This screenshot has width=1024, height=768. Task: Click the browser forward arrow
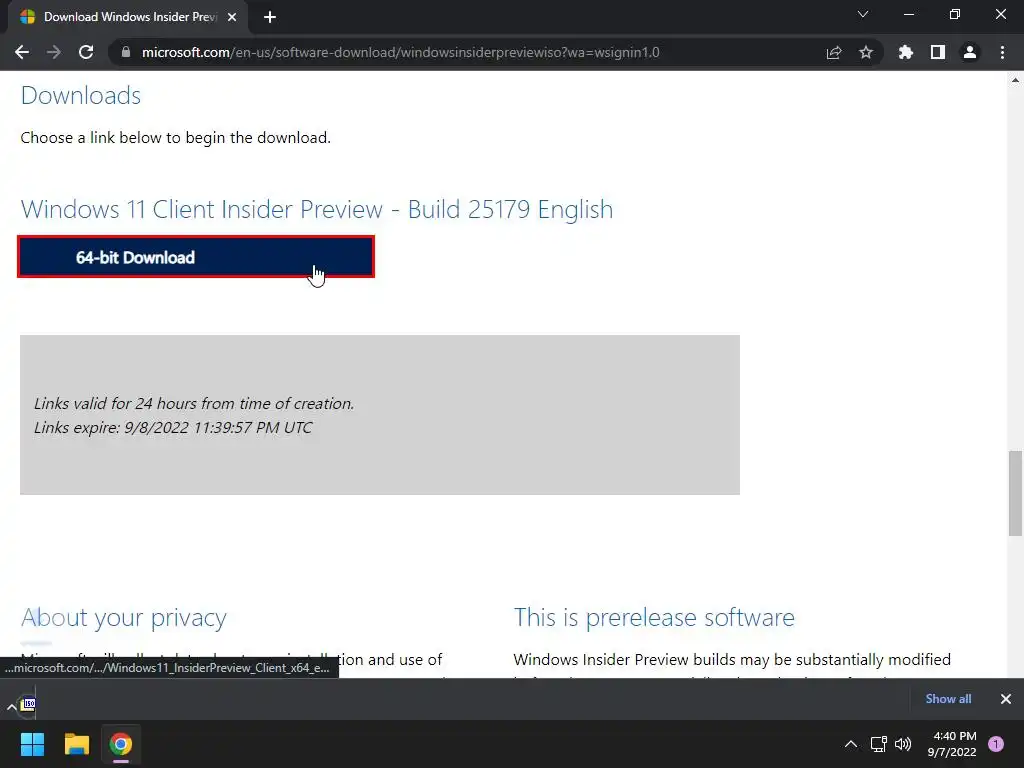coord(54,52)
